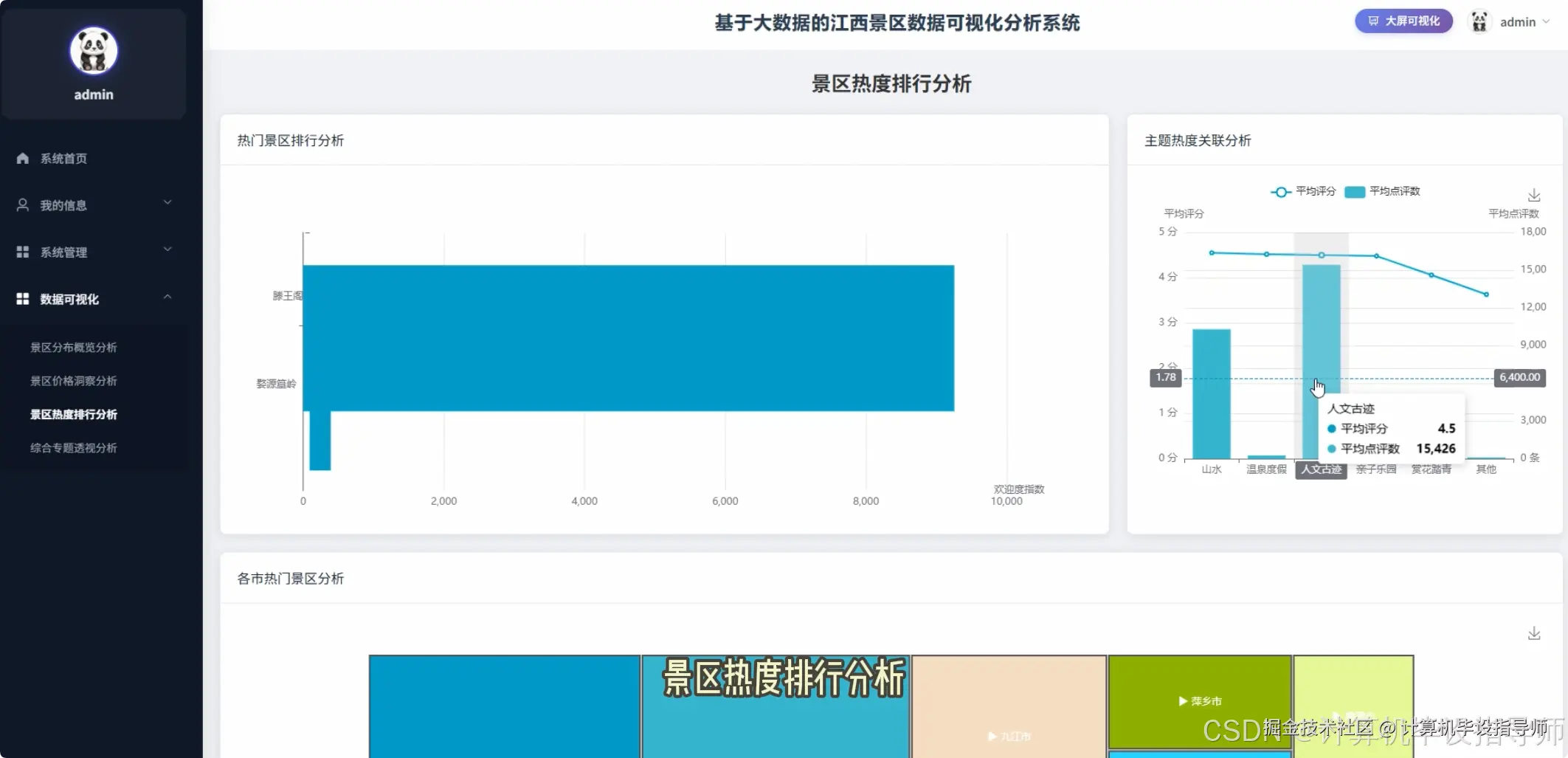Screen dimensions: 1568x758
Task: Click the 九江市 treemap block
Action: coord(1009,706)
